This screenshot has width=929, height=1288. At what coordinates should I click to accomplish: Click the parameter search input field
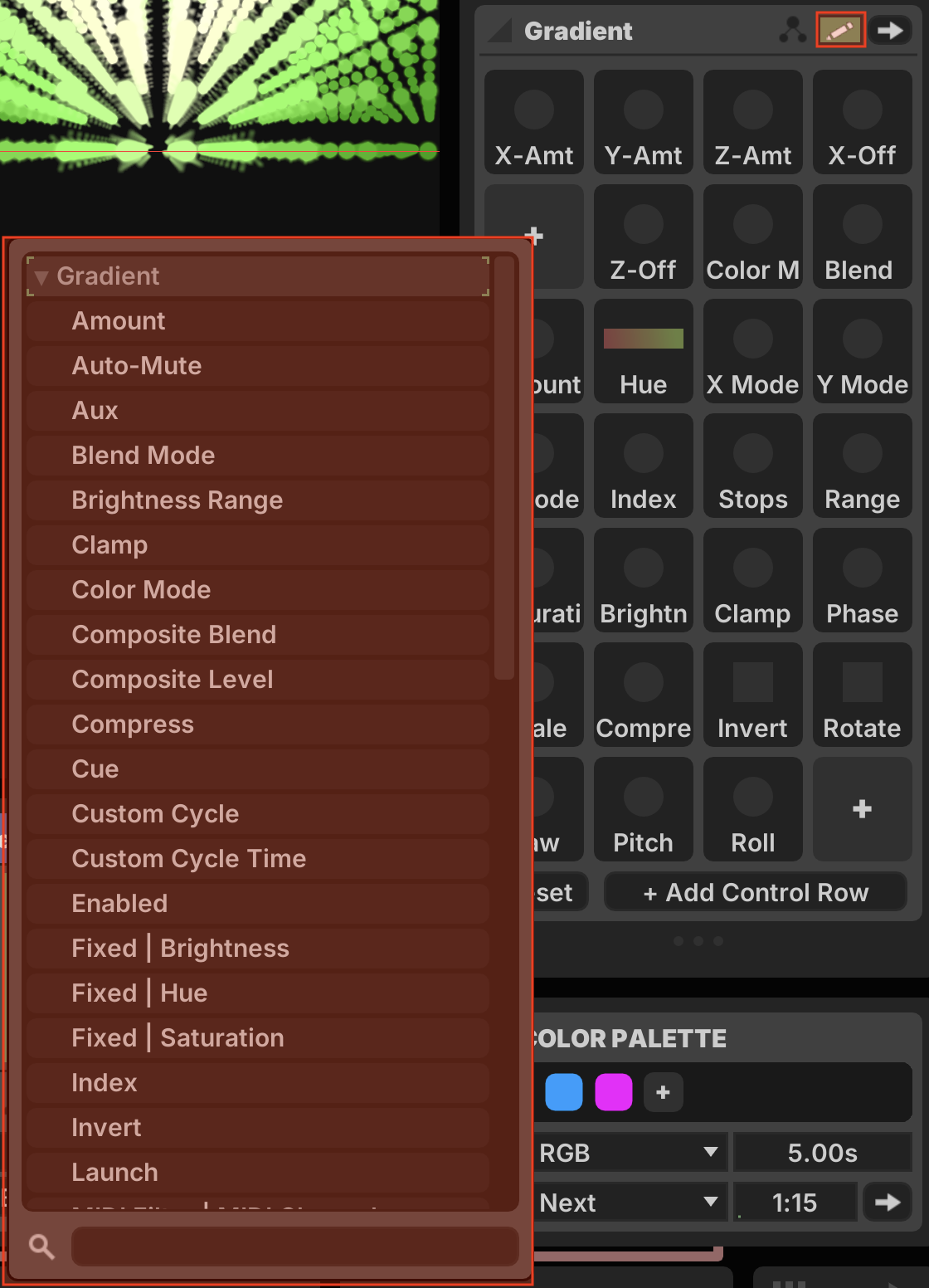coord(294,1246)
